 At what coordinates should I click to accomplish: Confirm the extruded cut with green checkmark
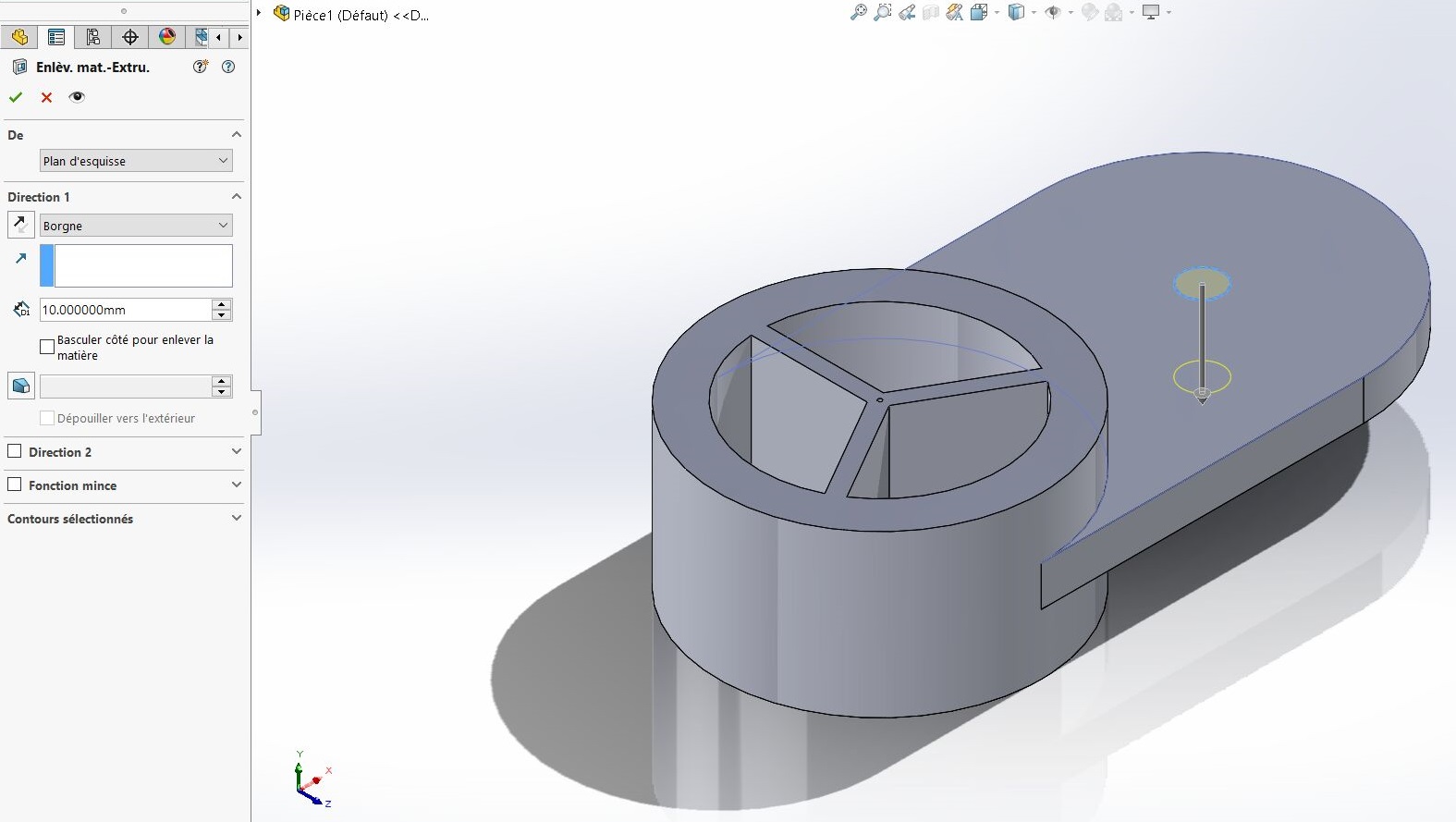click(x=16, y=97)
